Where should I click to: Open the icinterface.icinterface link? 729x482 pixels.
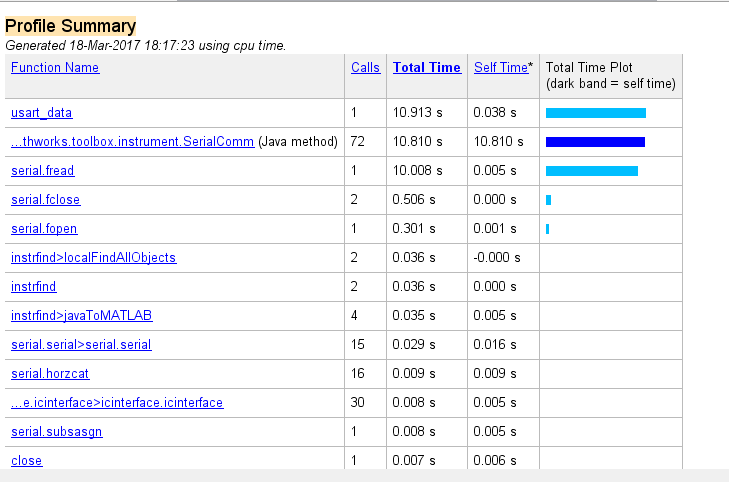117,403
